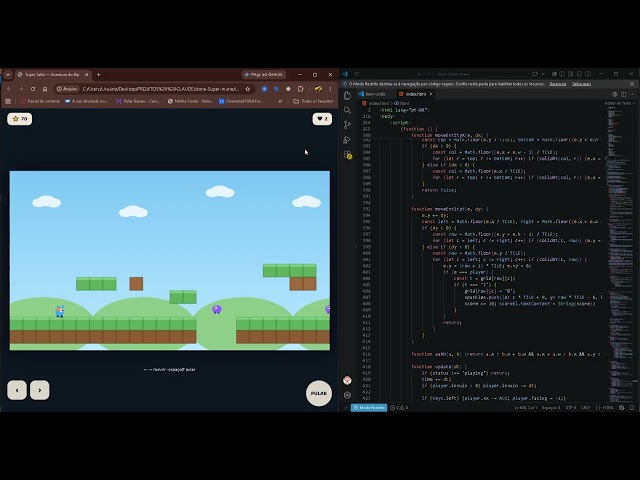The width and height of the screenshot is (640, 480).
Task: Dismiss the restricted mode banner
Action: coord(632,84)
